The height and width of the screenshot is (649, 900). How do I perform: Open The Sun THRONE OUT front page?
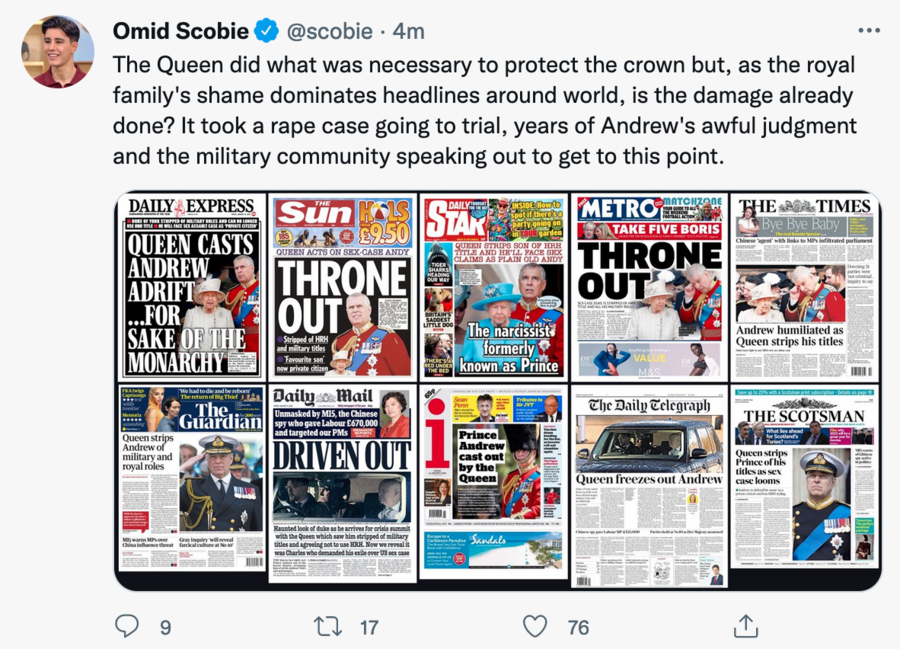(343, 287)
